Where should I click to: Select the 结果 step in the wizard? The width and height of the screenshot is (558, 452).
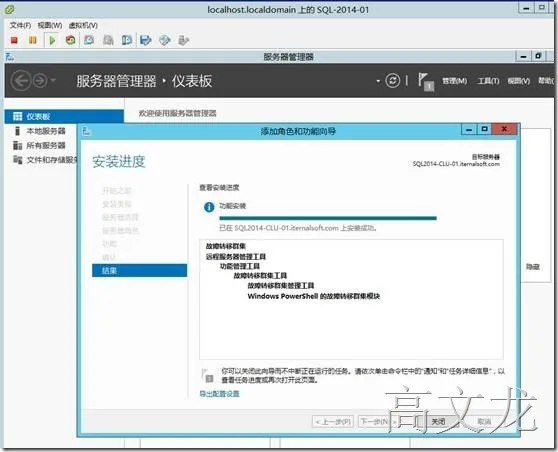[x=139, y=270]
